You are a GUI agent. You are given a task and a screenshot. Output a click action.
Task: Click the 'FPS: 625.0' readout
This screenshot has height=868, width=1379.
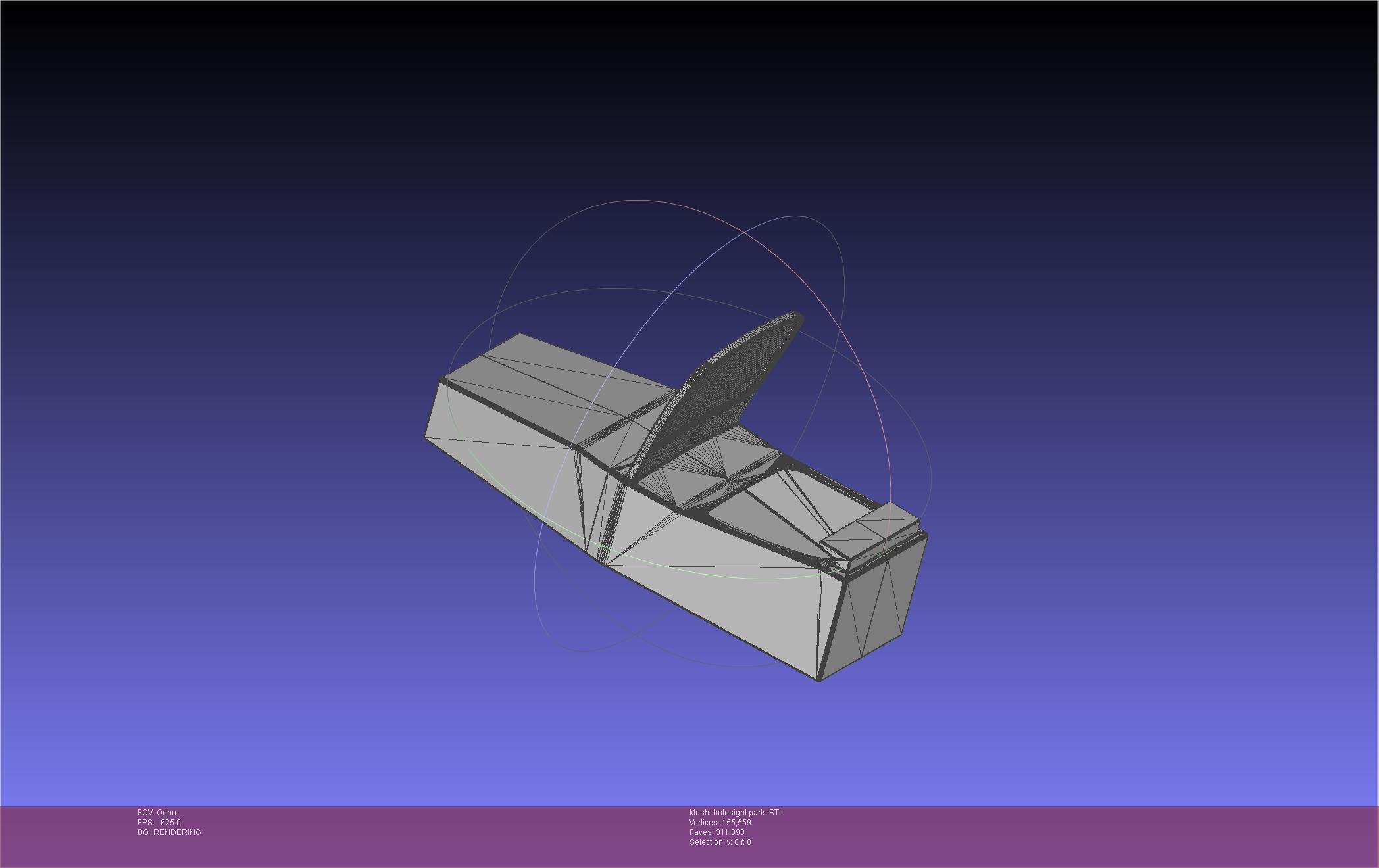[159, 823]
